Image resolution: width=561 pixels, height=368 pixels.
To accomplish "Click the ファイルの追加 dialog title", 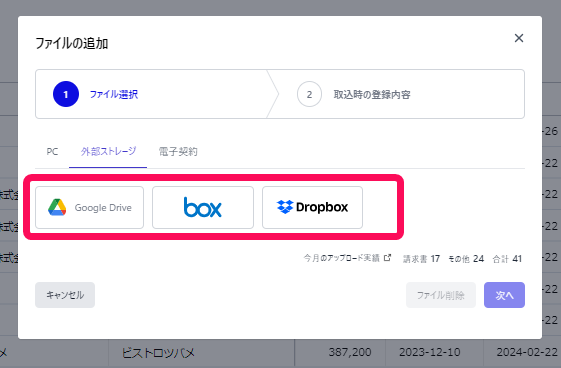I will pos(72,43).
